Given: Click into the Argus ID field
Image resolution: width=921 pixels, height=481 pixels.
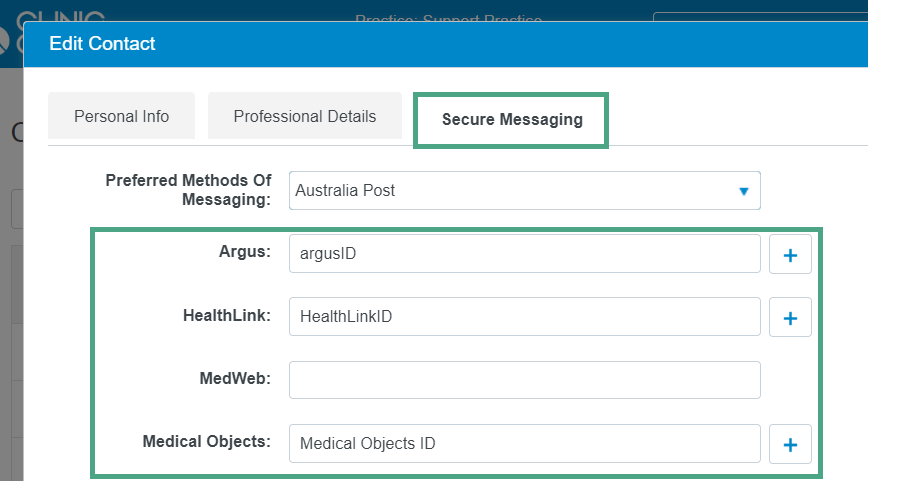Looking at the screenshot, I should coord(525,254).
